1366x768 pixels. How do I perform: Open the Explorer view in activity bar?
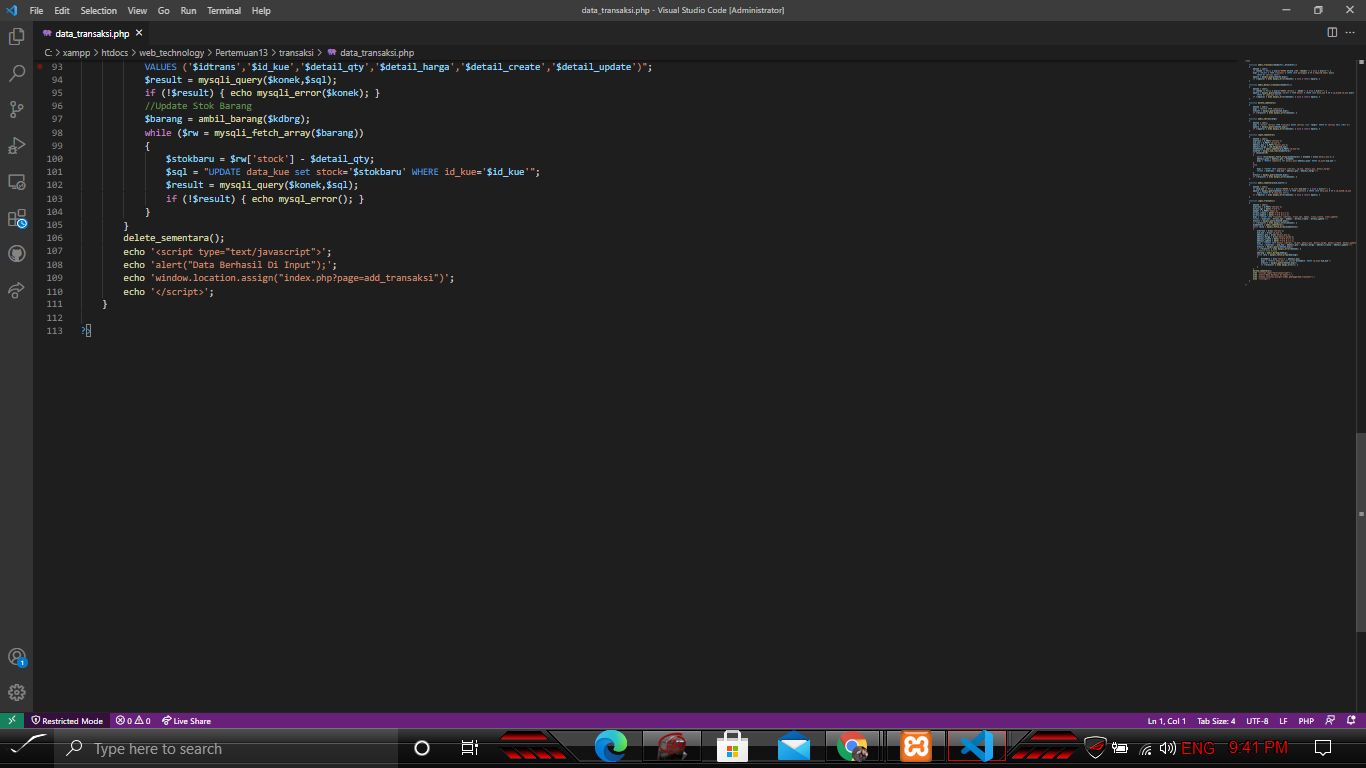click(x=16, y=37)
